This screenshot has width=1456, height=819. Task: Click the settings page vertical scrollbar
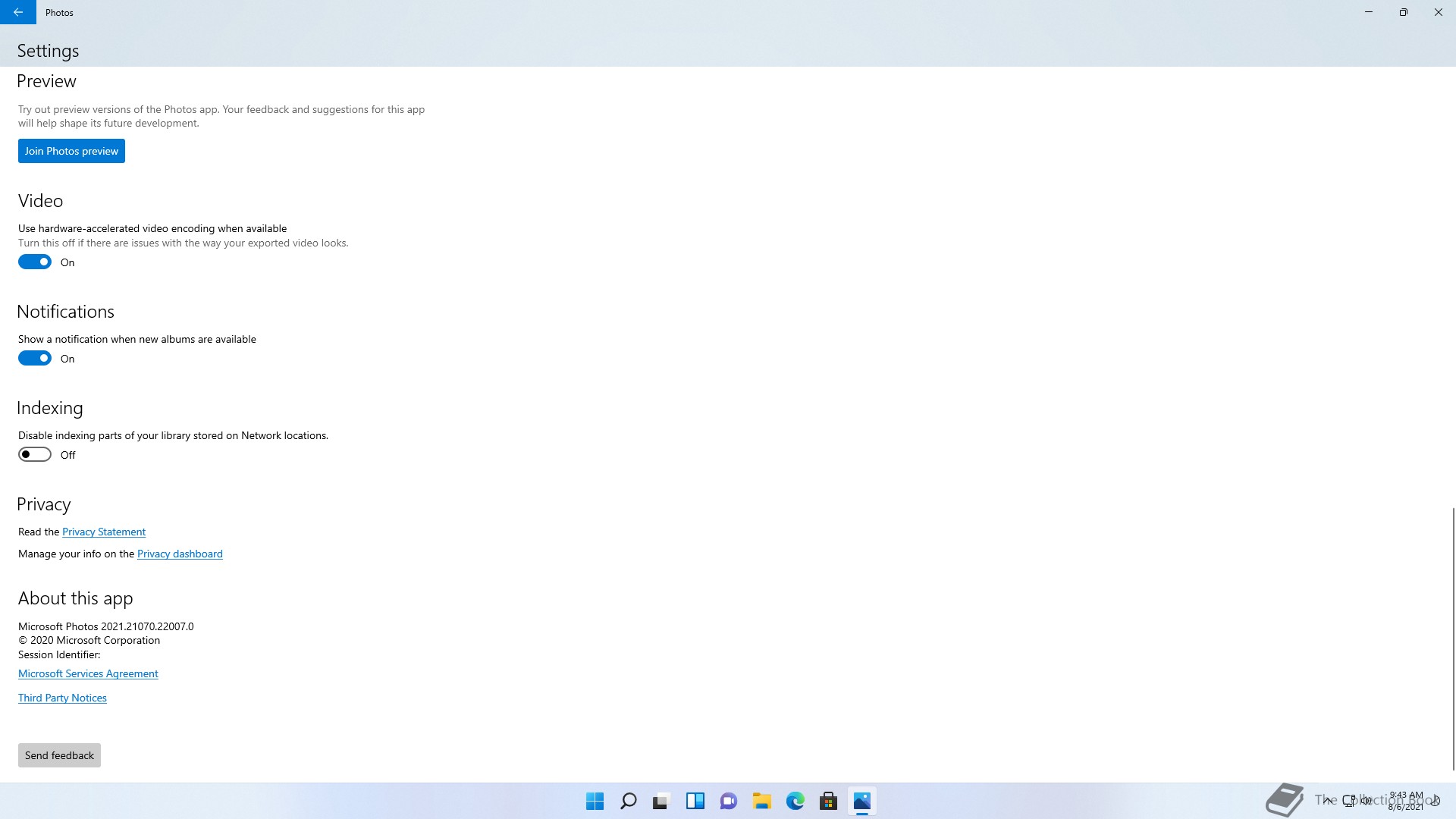click(1453, 639)
